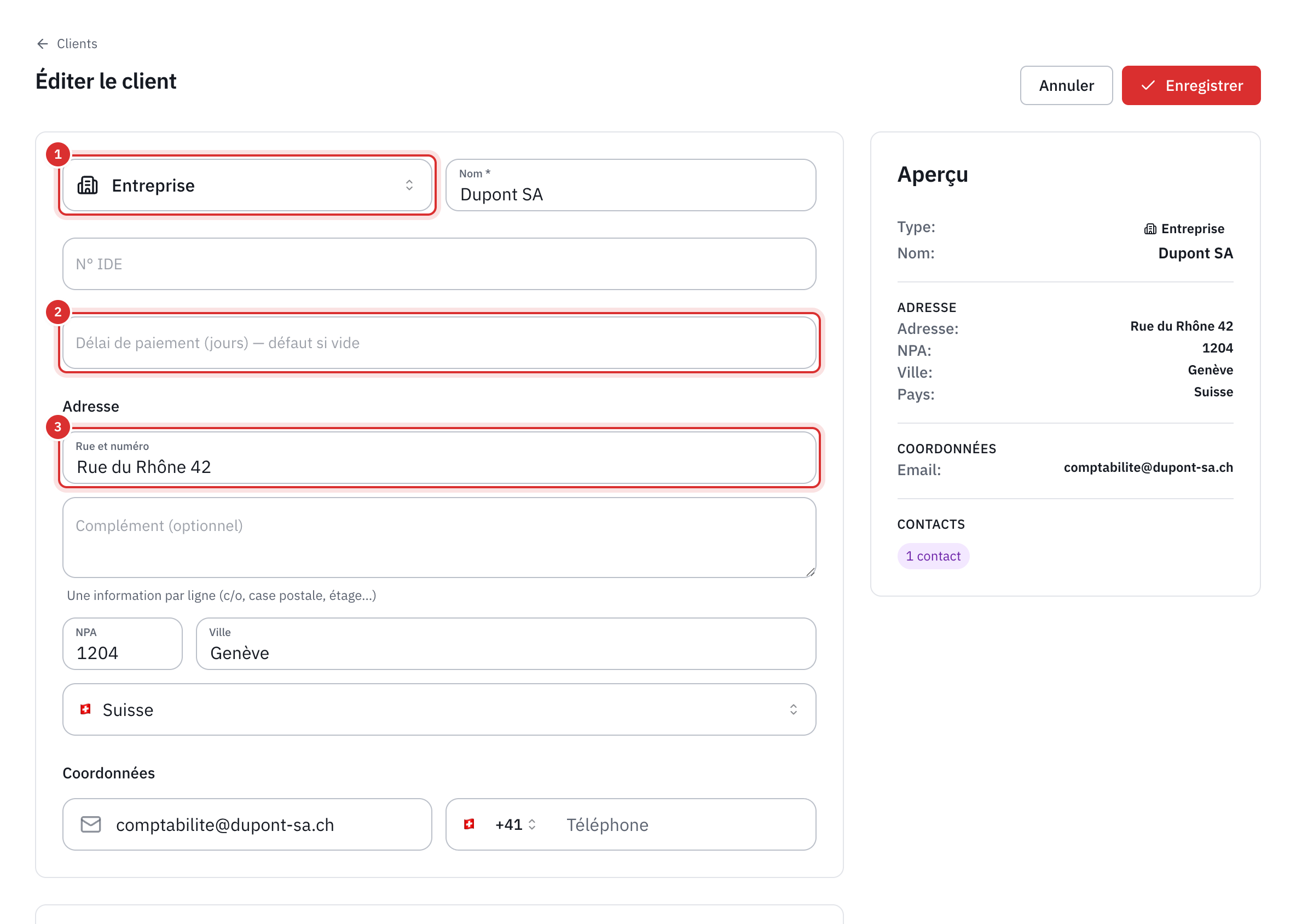Click the Coordonnées section heading in form

tap(109, 773)
